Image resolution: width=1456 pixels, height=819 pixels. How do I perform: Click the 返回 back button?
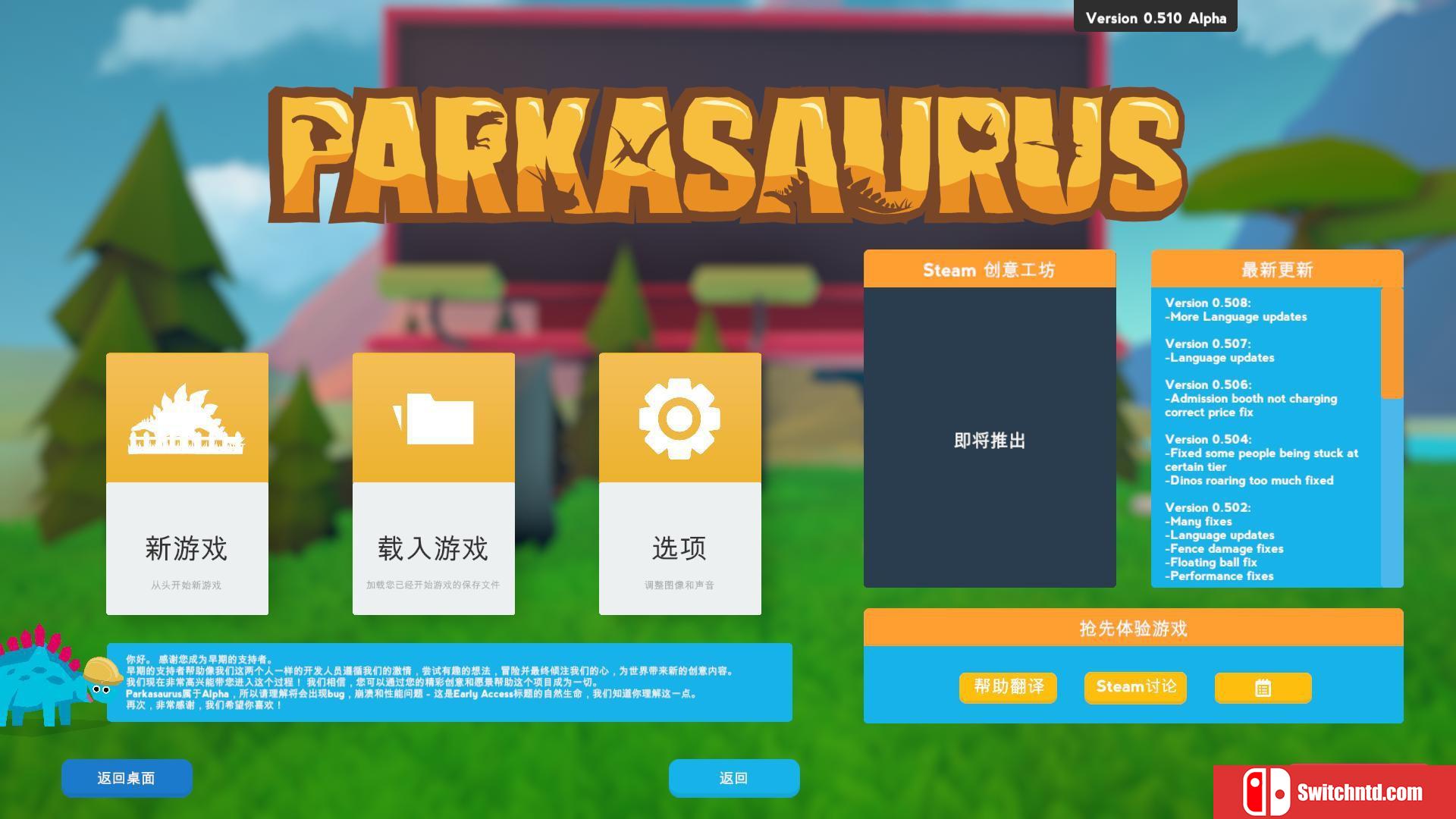point(734,778)
